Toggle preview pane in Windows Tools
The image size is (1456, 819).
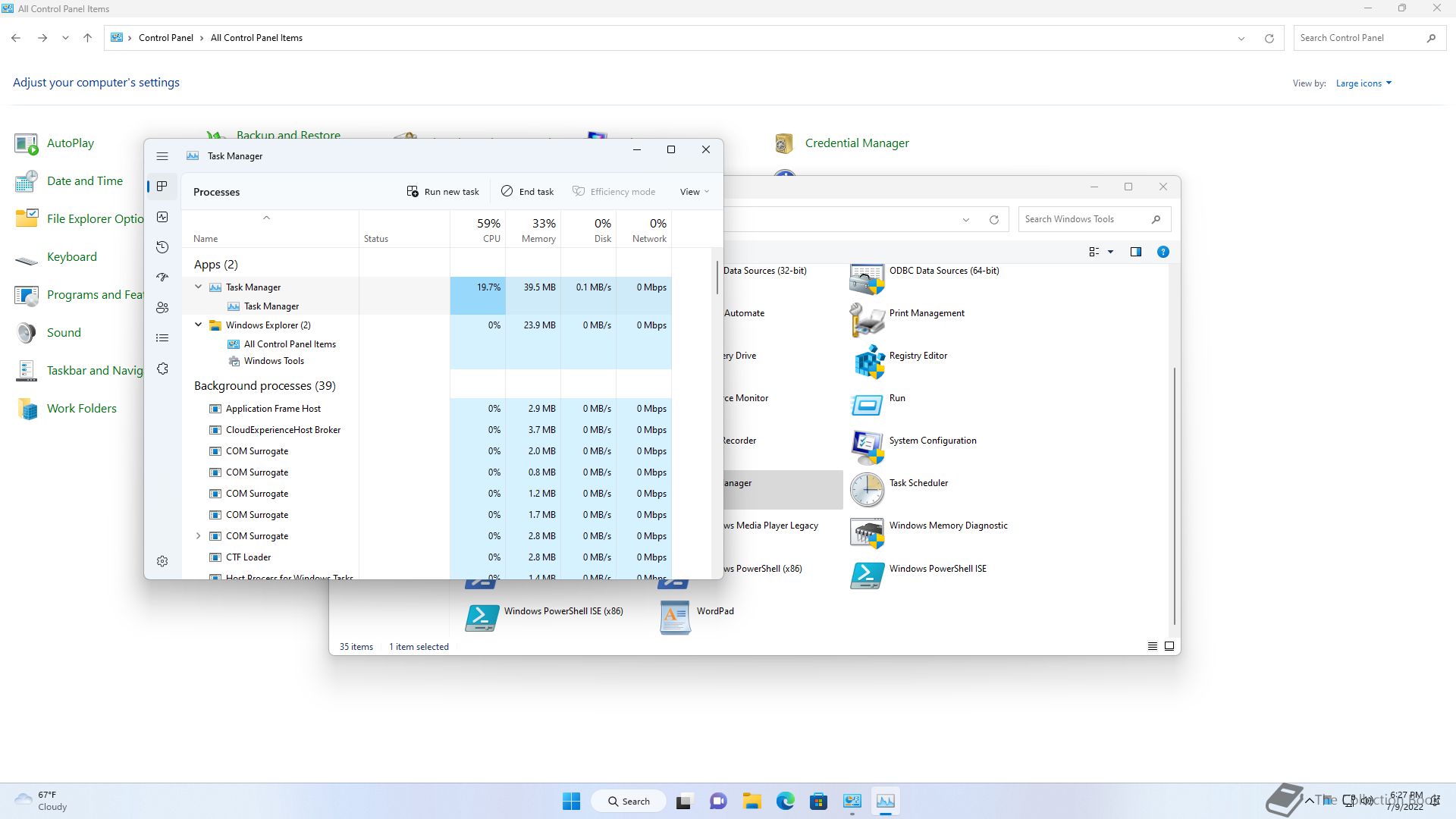[x=1135, y=252]
